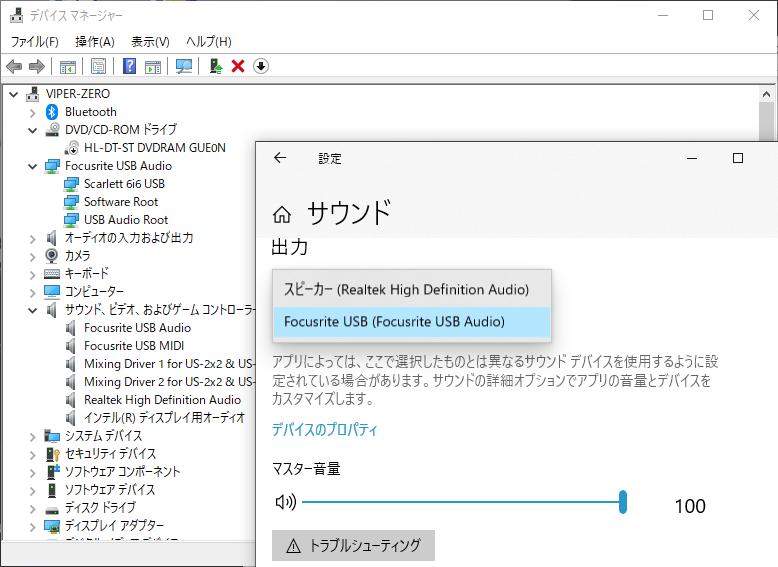The height and width of the screenshot is (567, 778).
Task: Open the ファイル(F) menu
Action: point(35,42)
